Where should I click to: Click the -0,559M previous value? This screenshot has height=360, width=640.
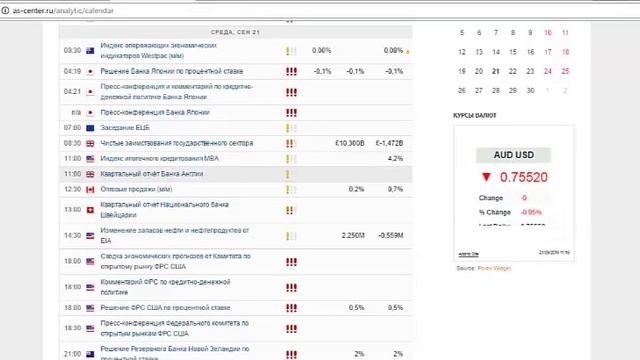tap(391, 236)
